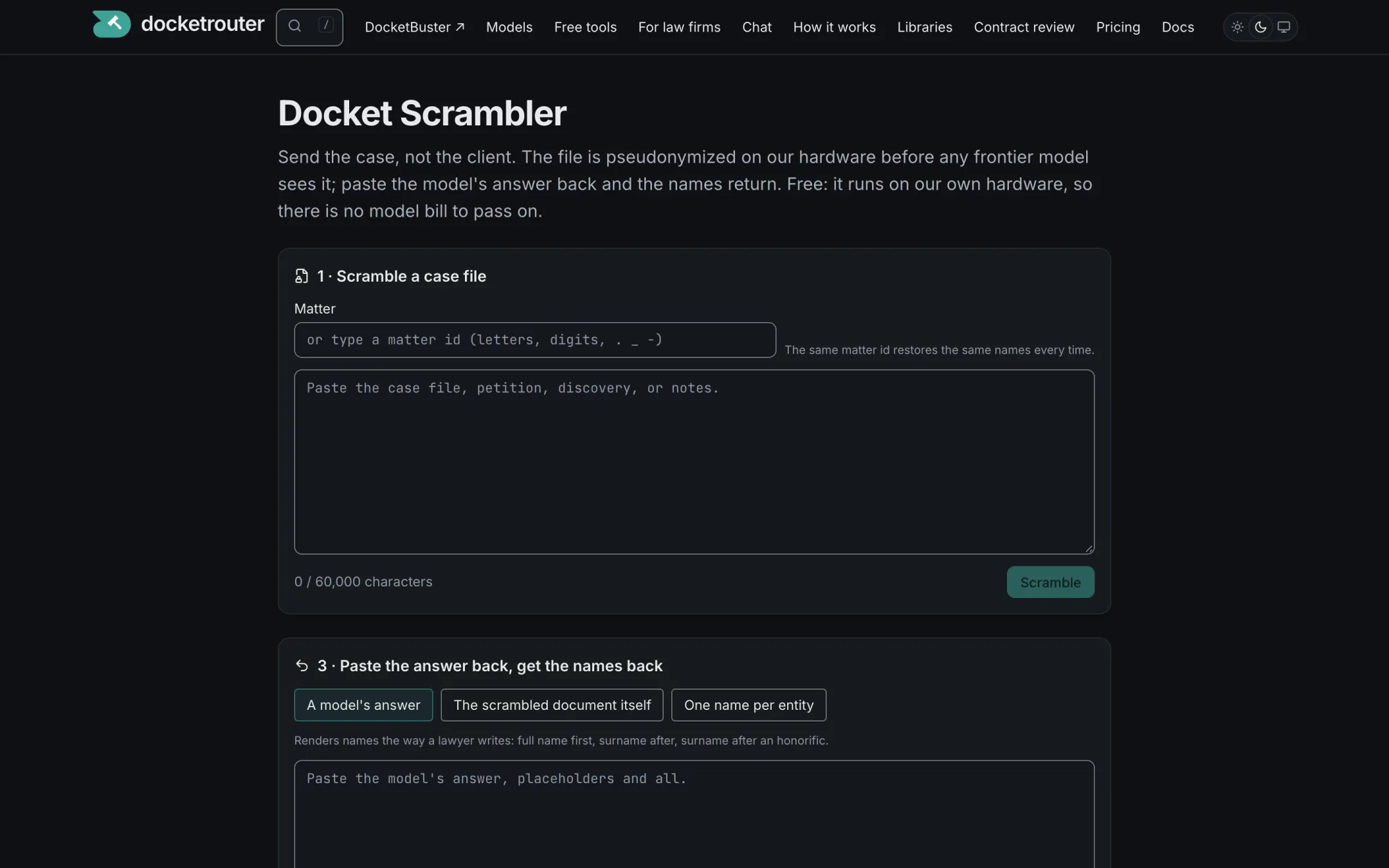Select the "One name per entity" mode
The image size is (1389, 868).
(749, 705)
